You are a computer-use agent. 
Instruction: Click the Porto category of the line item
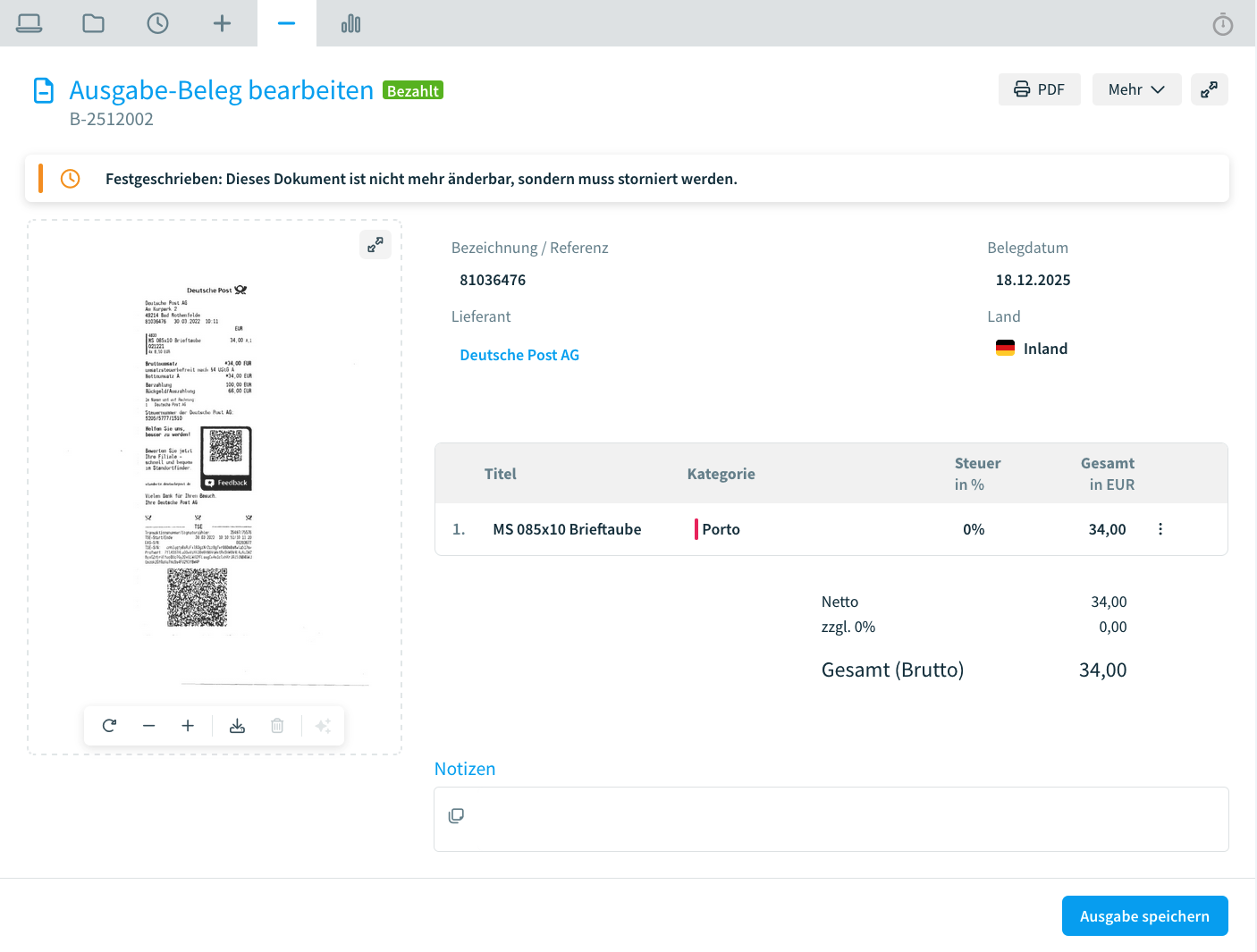[721, 529]
